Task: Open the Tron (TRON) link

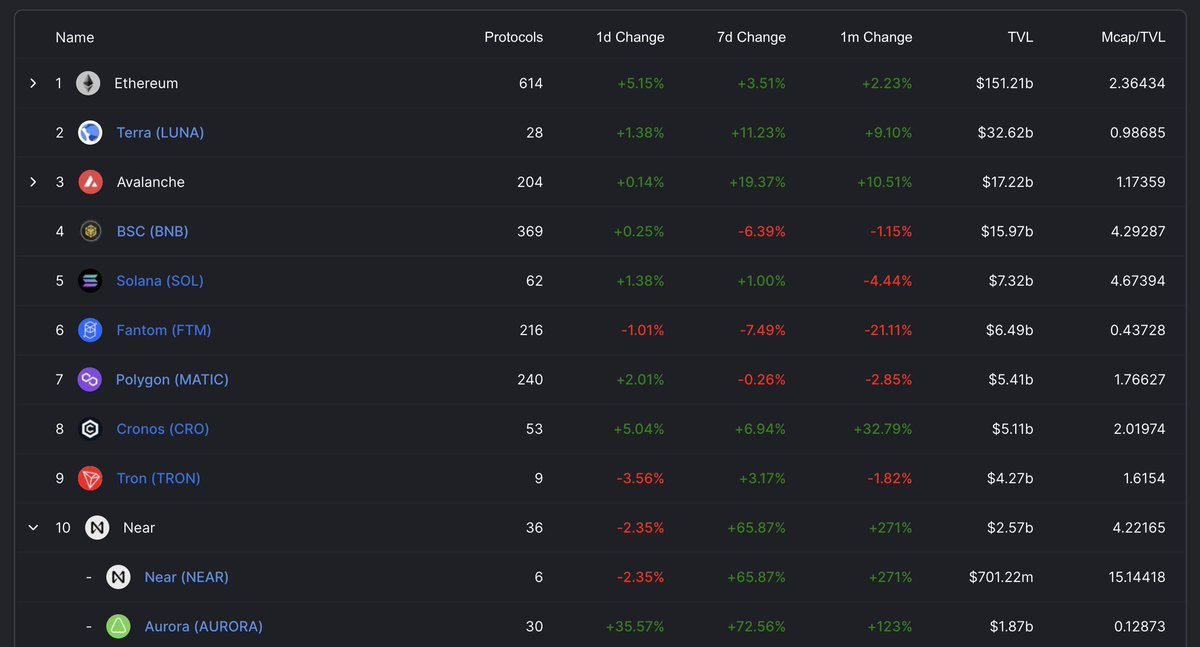Action: 158,478
